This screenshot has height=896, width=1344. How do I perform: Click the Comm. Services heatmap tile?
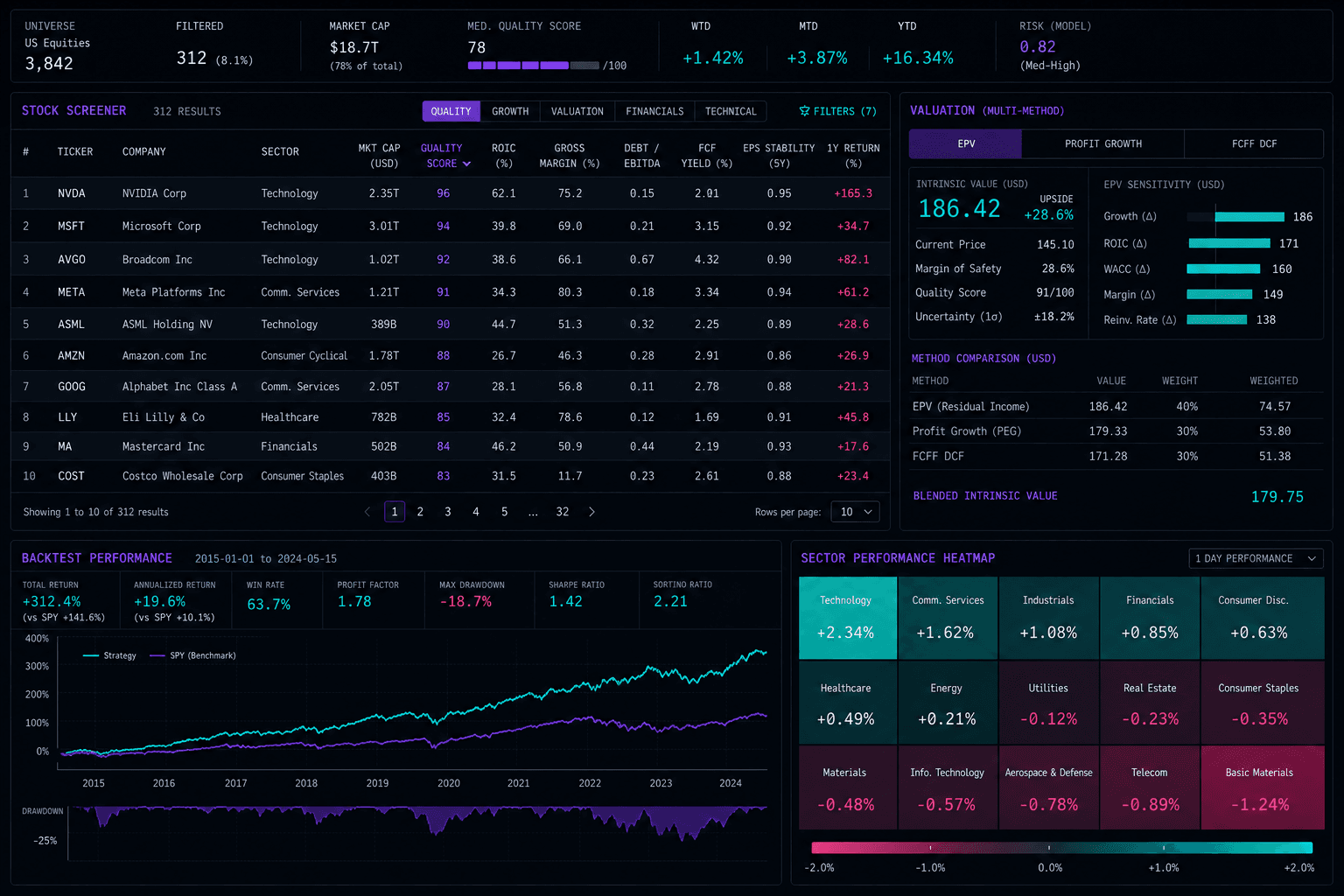(948, 618)
